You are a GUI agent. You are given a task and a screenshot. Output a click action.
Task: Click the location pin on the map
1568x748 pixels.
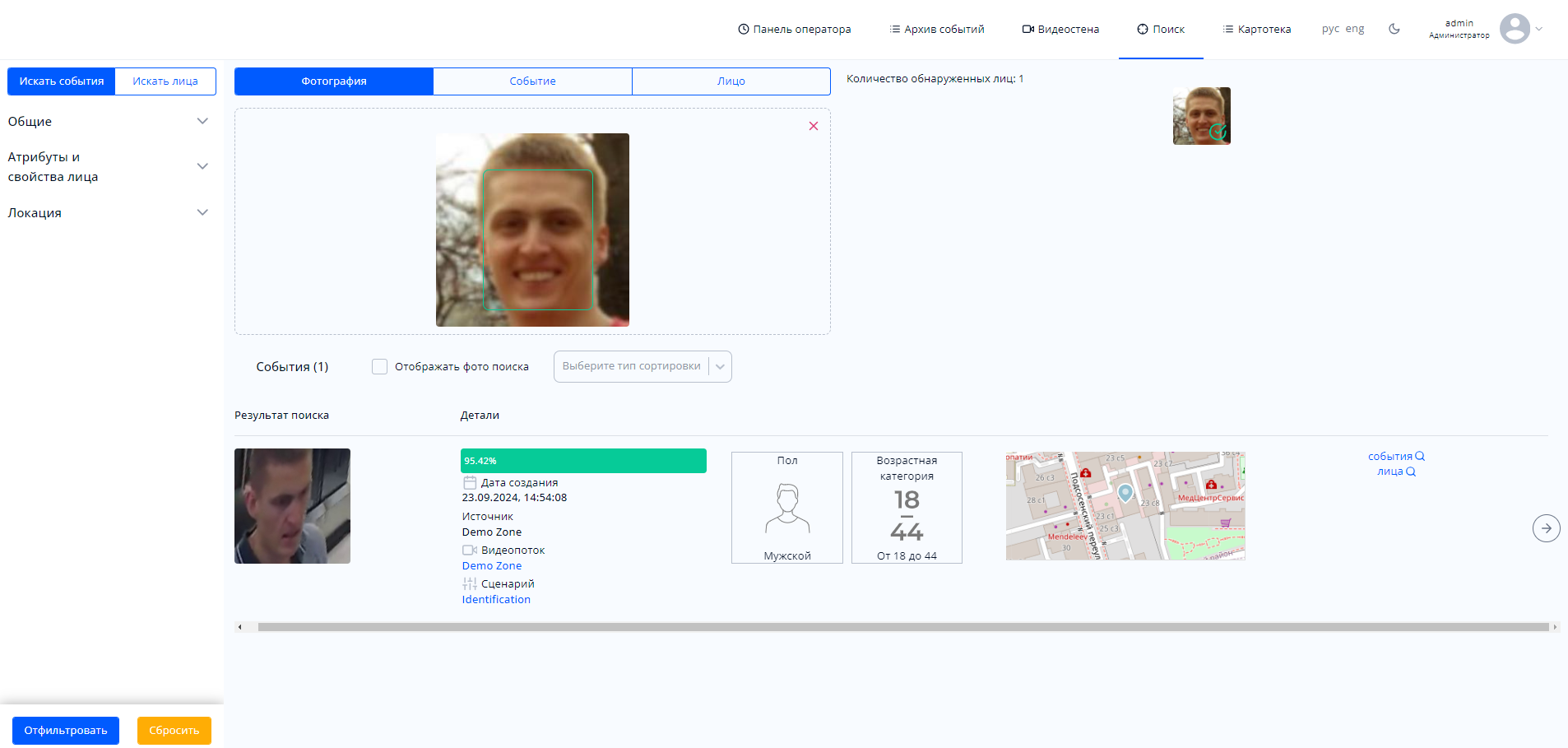pyautogui.click(x=1125, y=493)
